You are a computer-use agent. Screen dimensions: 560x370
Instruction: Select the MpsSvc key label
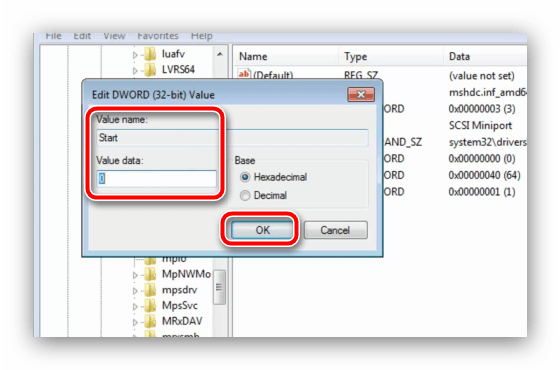point(180,305)
